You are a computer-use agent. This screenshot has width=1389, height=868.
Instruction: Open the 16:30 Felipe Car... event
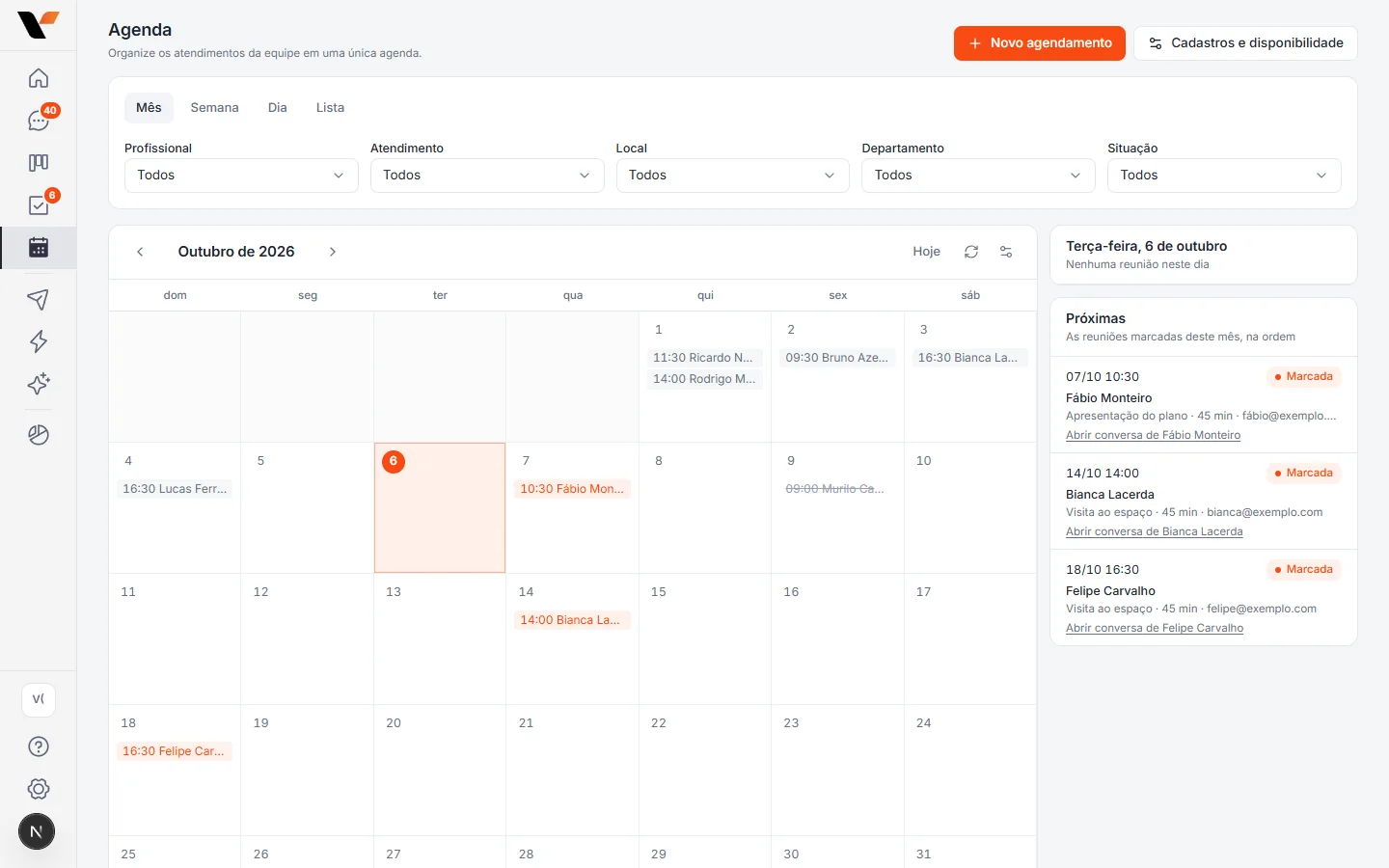pos(175,751)
